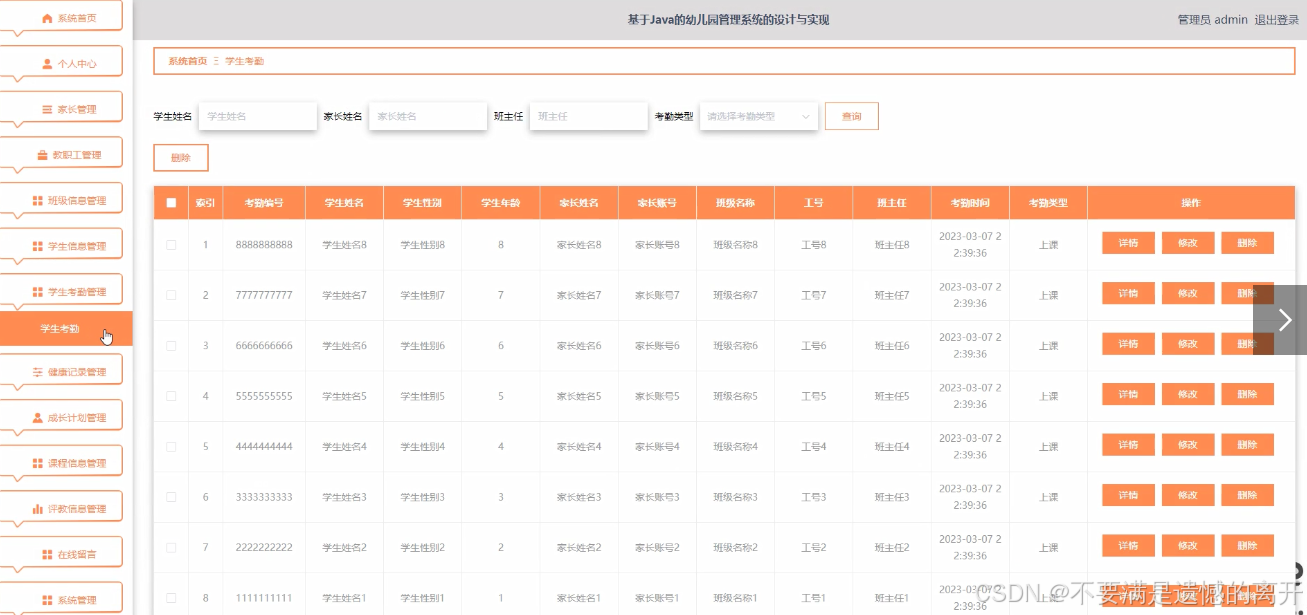Screen dimensions: 1307x615
Task: Focus the 家长姓名 search field
Action: (428, 116)
